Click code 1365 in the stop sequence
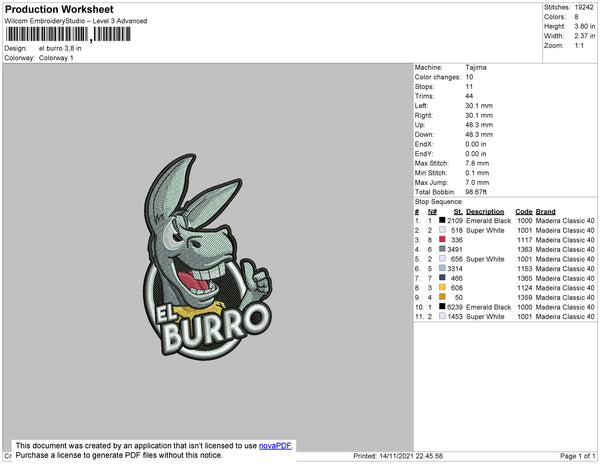Screen dimensions: 600x464 tap(524, 278)
